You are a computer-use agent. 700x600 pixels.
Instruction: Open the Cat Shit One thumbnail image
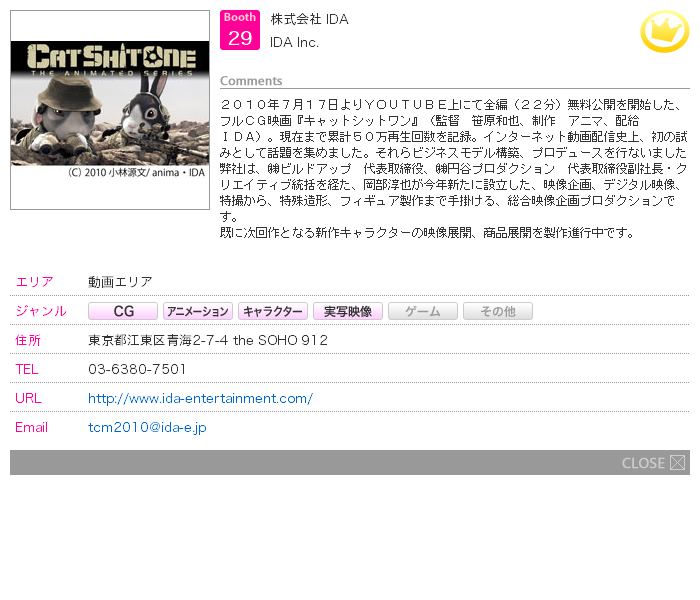(x=110, y=110)
